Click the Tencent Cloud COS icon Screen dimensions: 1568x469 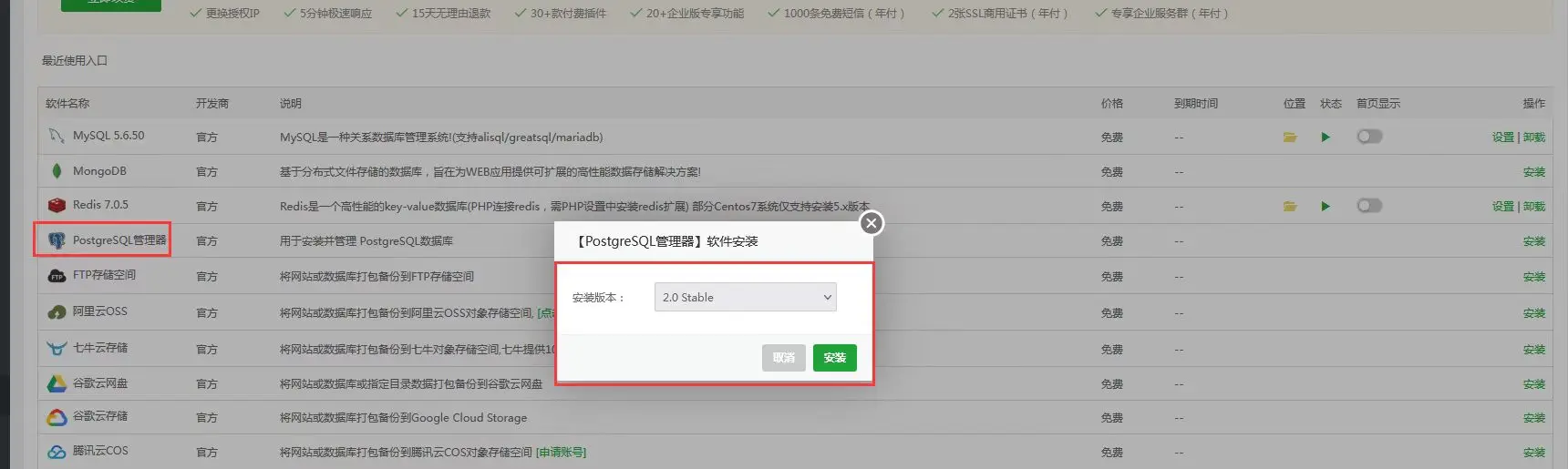(x=57, y=452)
